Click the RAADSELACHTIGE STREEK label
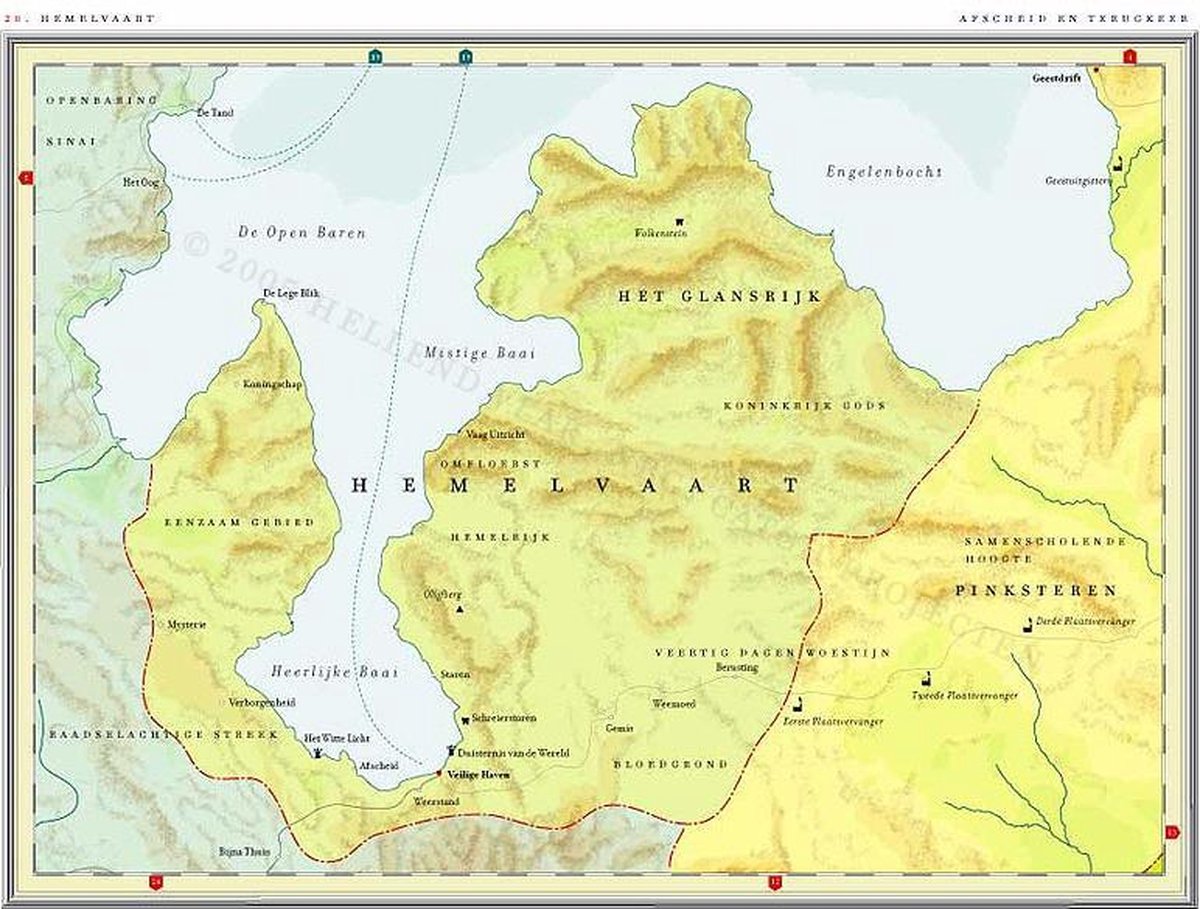Image resolution: width=1200 pixels, height=909 pixels. 163,734
